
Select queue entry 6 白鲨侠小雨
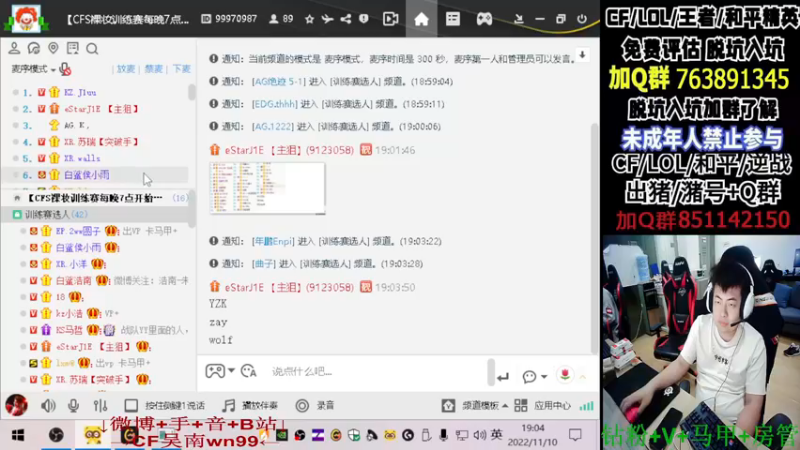pyautogui.click(x=94, y=174)
